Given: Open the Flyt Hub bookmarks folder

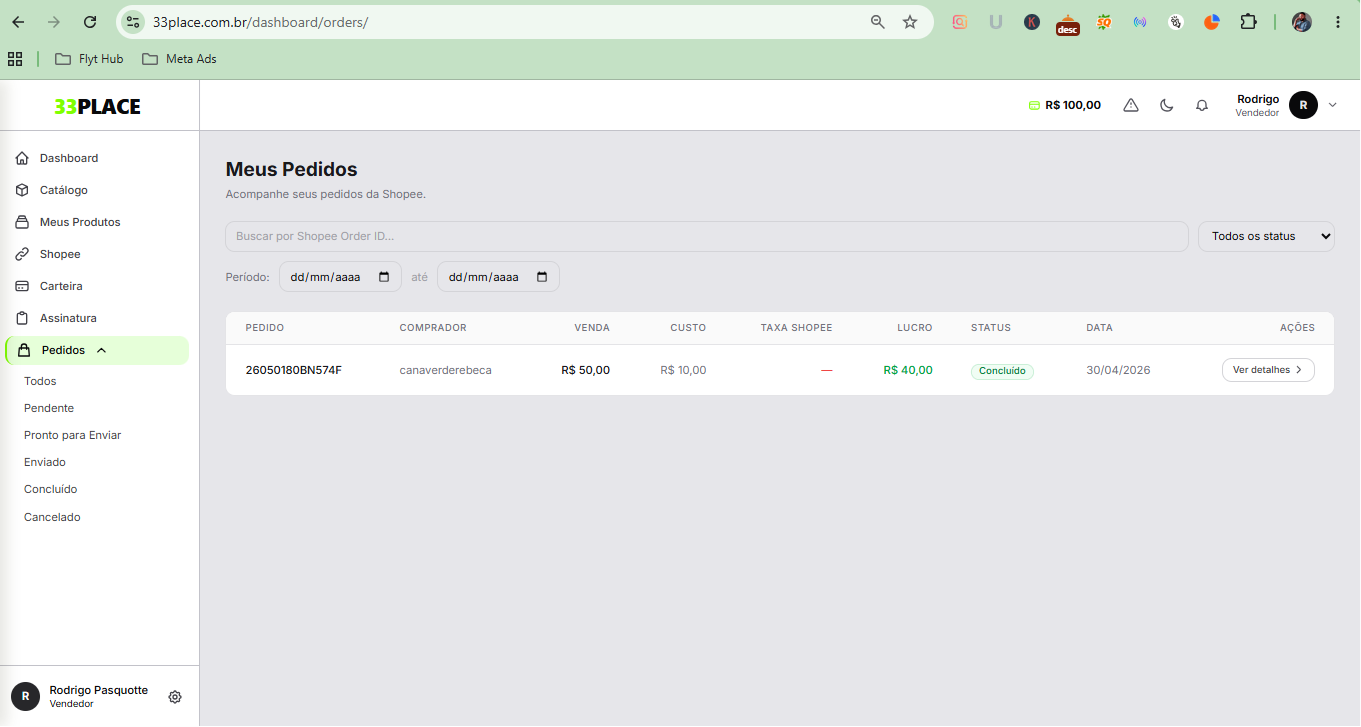Looking at the screenshot, I should (x=90, y=59).
